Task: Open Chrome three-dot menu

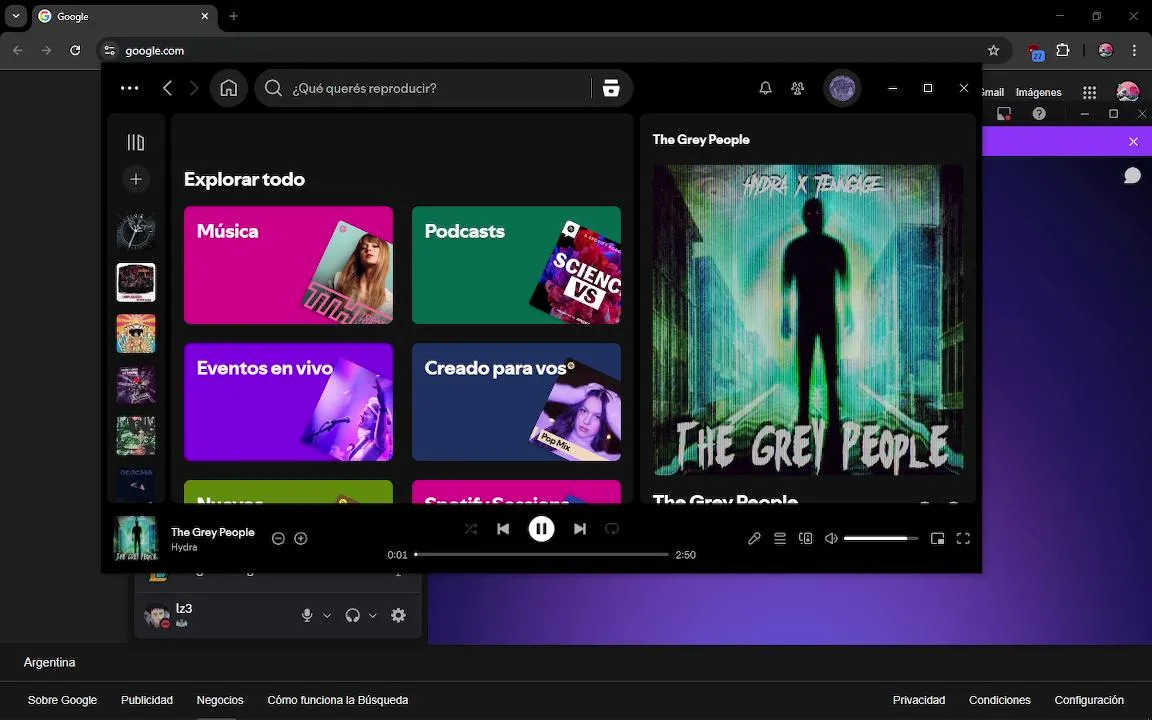Action: [1134, 51]
